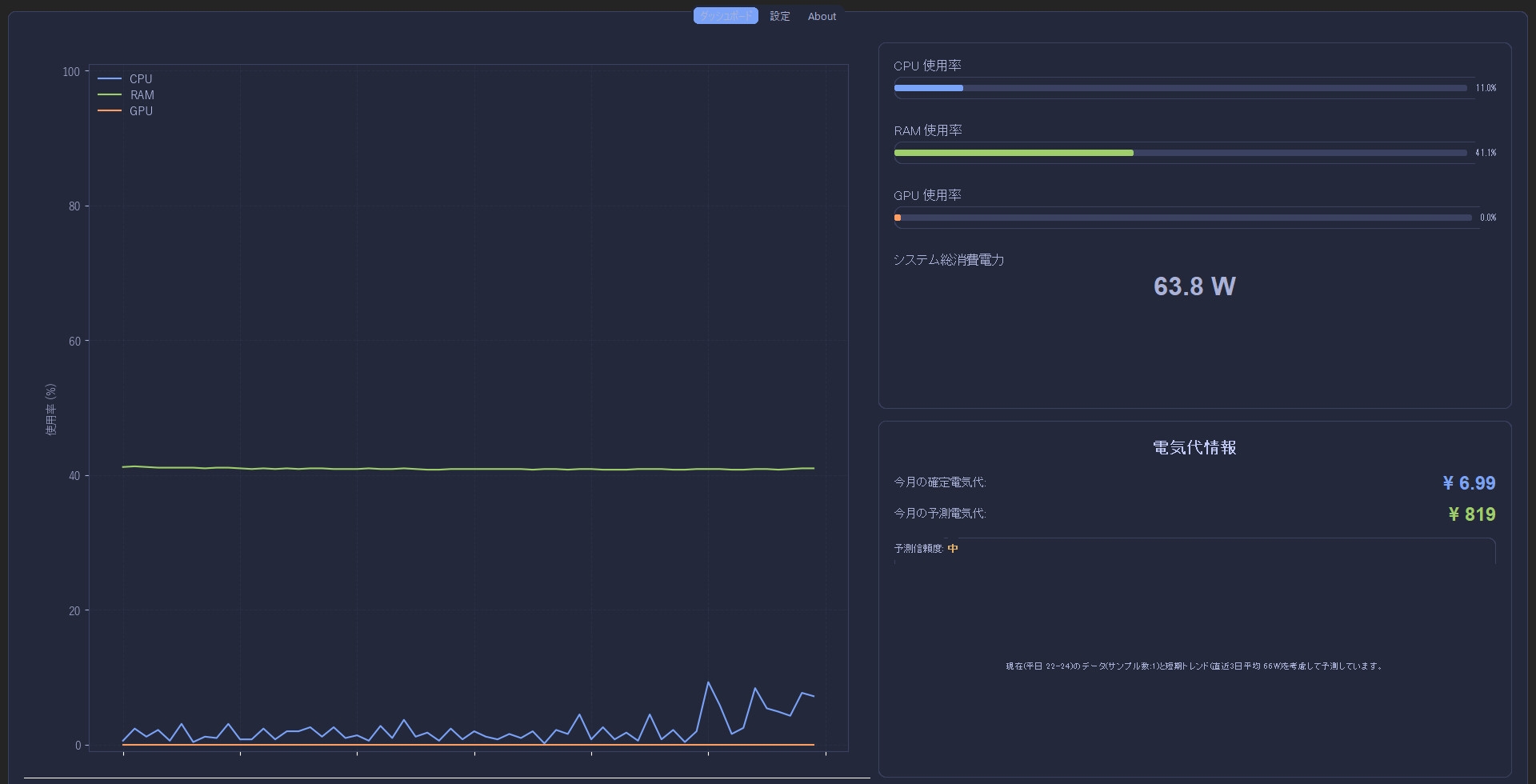Viewport: 1536px width, 784px height.
Task: Click the システム総消費電力 label
Action: coord(949,260)
